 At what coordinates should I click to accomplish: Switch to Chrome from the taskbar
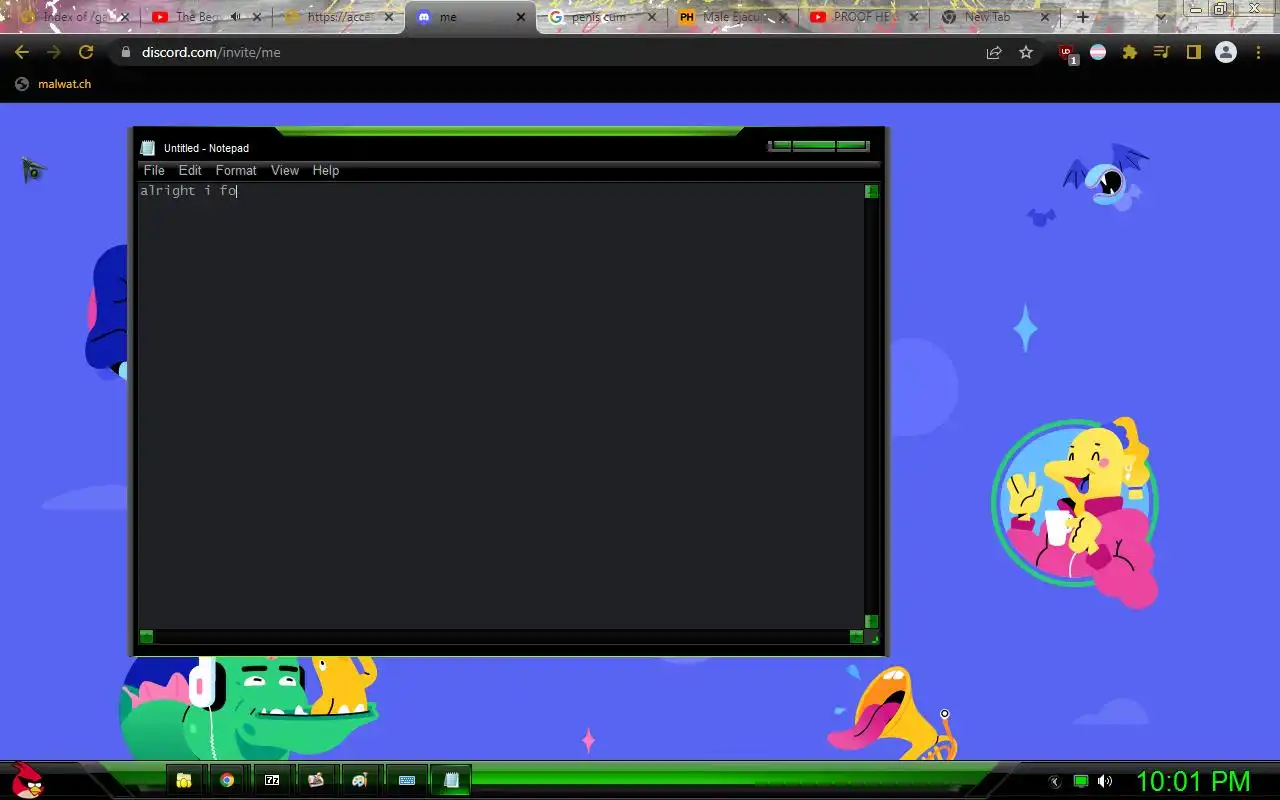pyautogui.click(x=227, y=780)
